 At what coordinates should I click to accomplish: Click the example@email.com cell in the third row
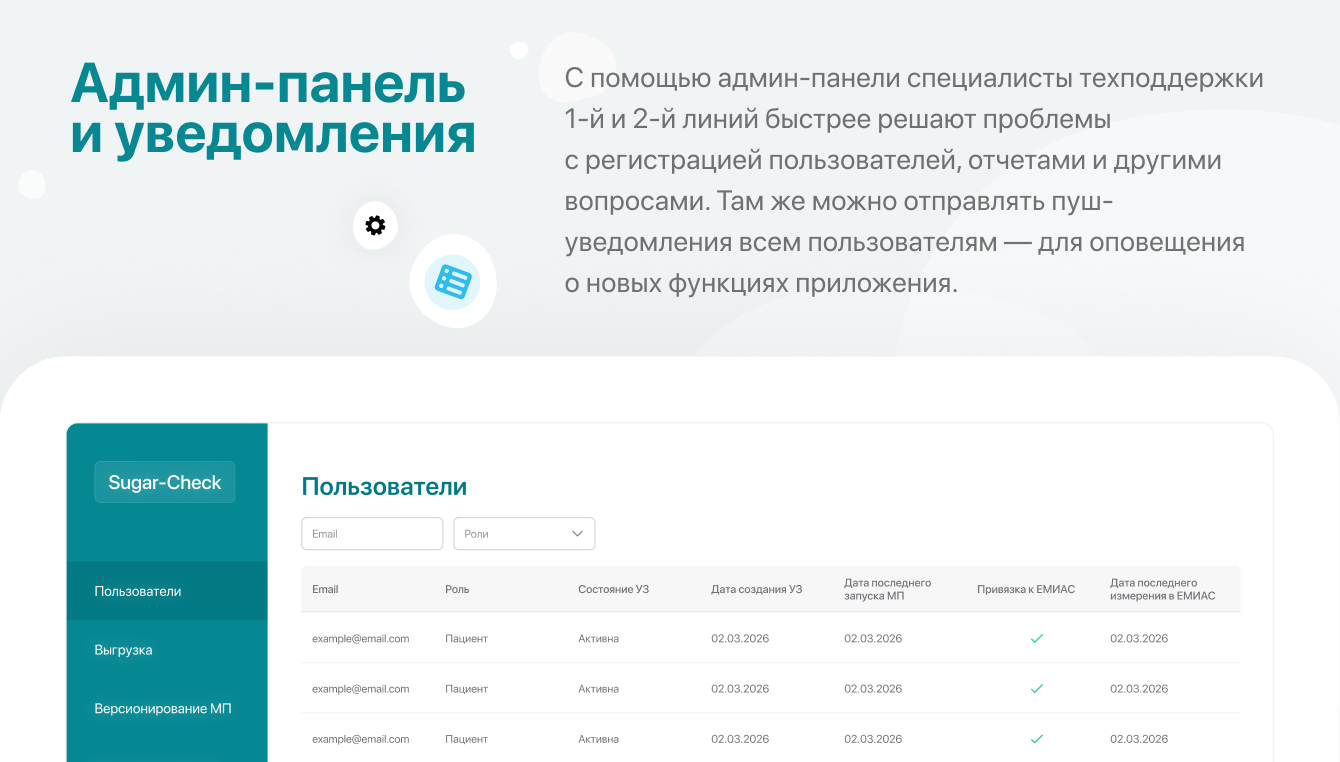click(360, 739)
